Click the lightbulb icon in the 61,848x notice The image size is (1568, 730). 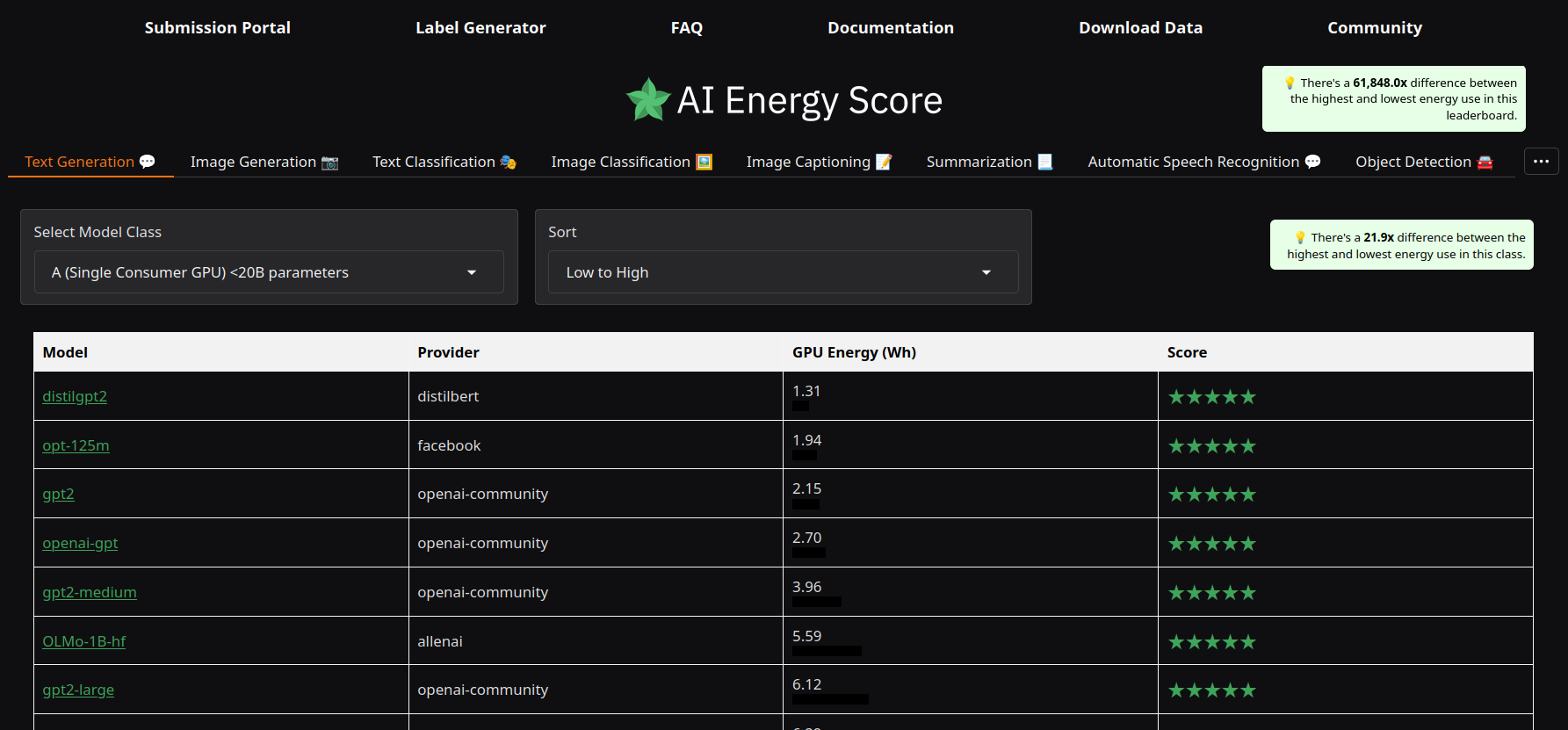click(x=1290, y=83)
